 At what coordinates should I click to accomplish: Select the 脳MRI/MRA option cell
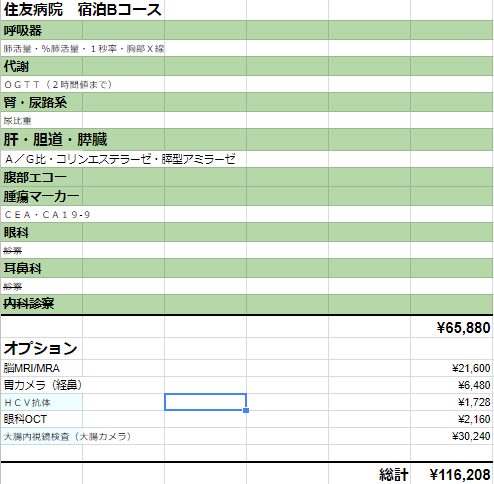tap(42, 368)
